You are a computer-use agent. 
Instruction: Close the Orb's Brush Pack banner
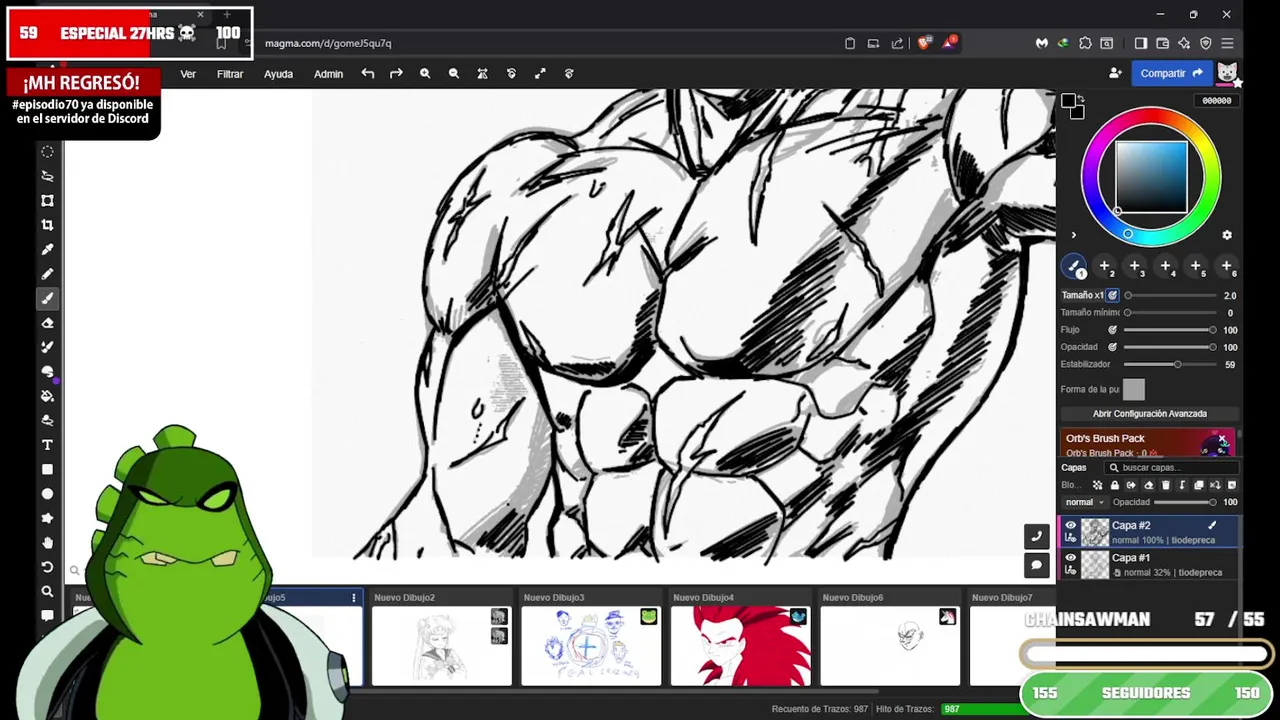(1222, 440)
